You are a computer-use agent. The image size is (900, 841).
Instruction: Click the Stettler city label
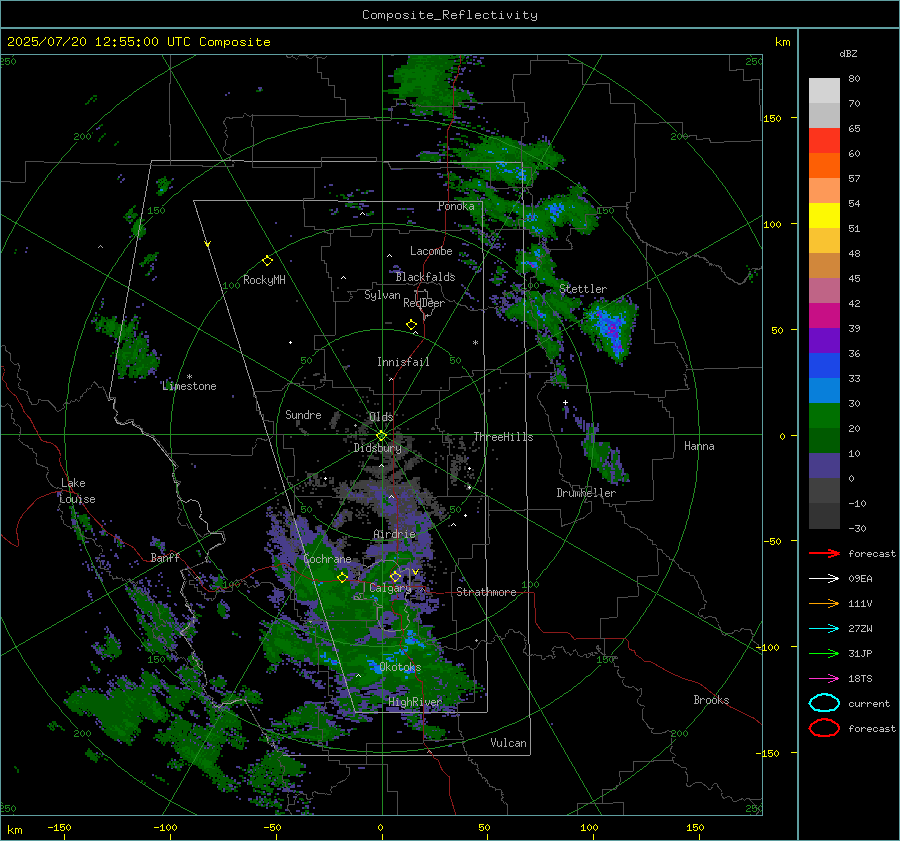tap(583, 289)
